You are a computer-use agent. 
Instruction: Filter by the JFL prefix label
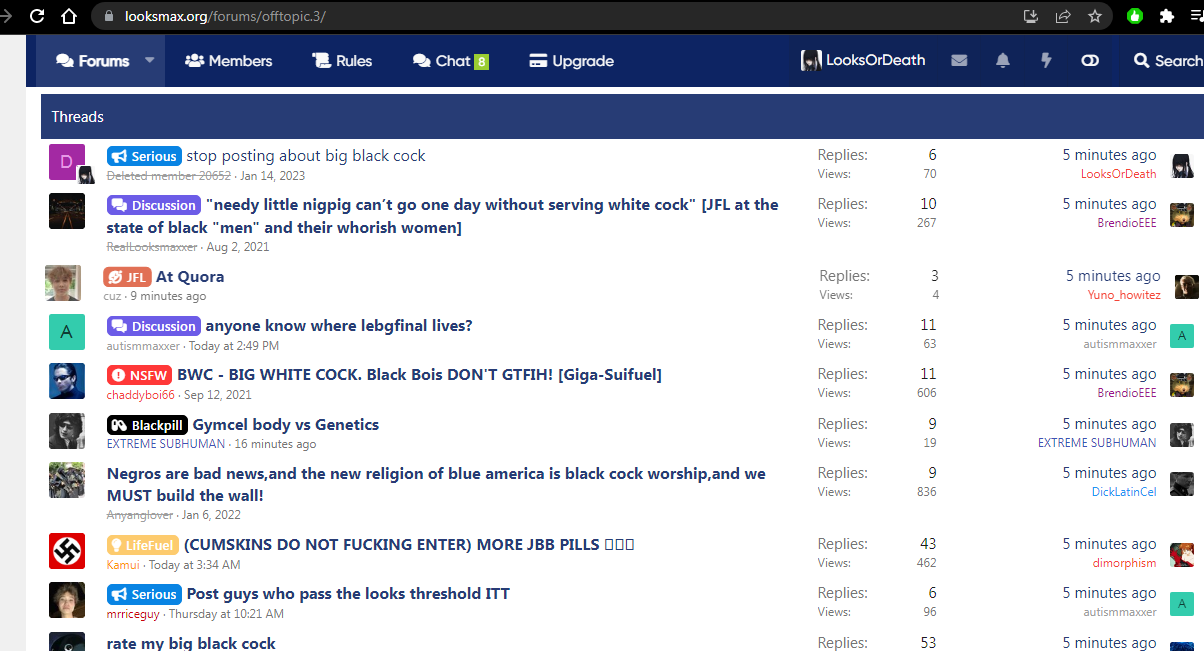[127, 277]
